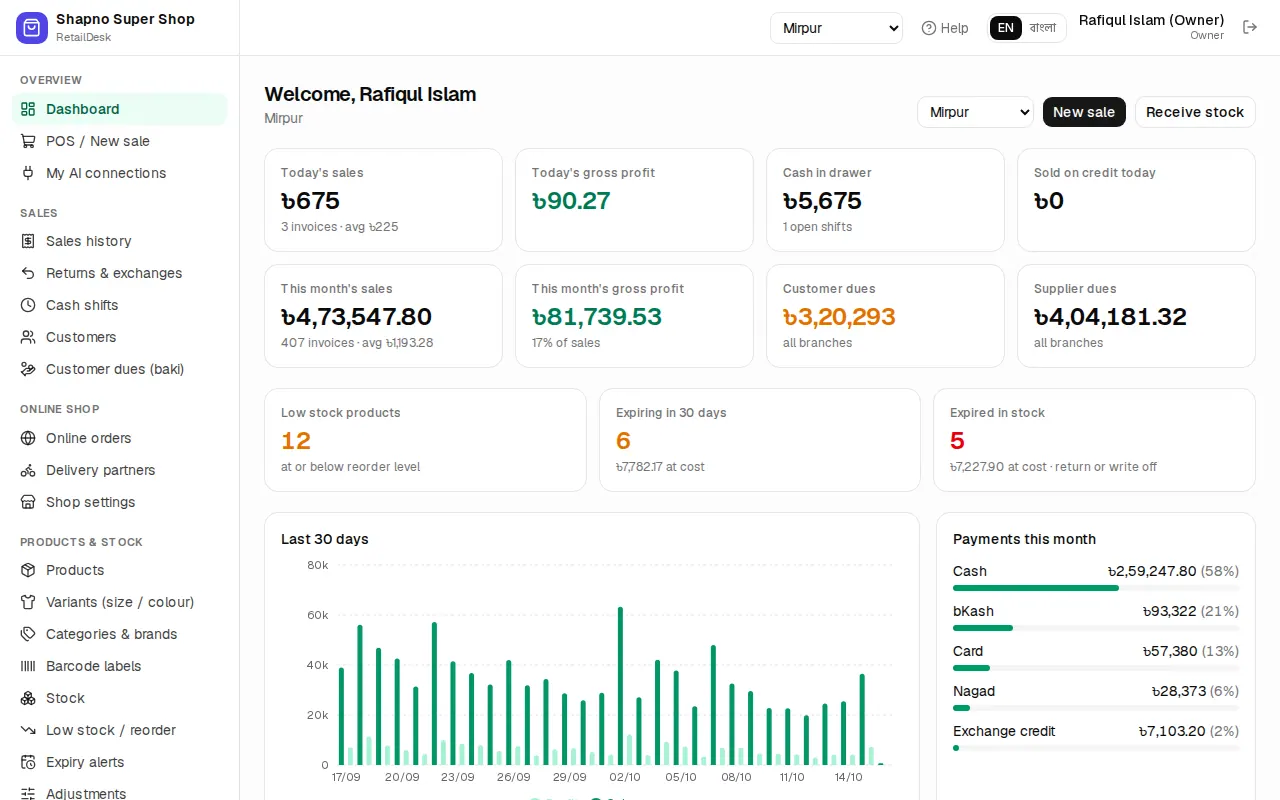Click the Delivery partners bike icon

tap(28, 470)
